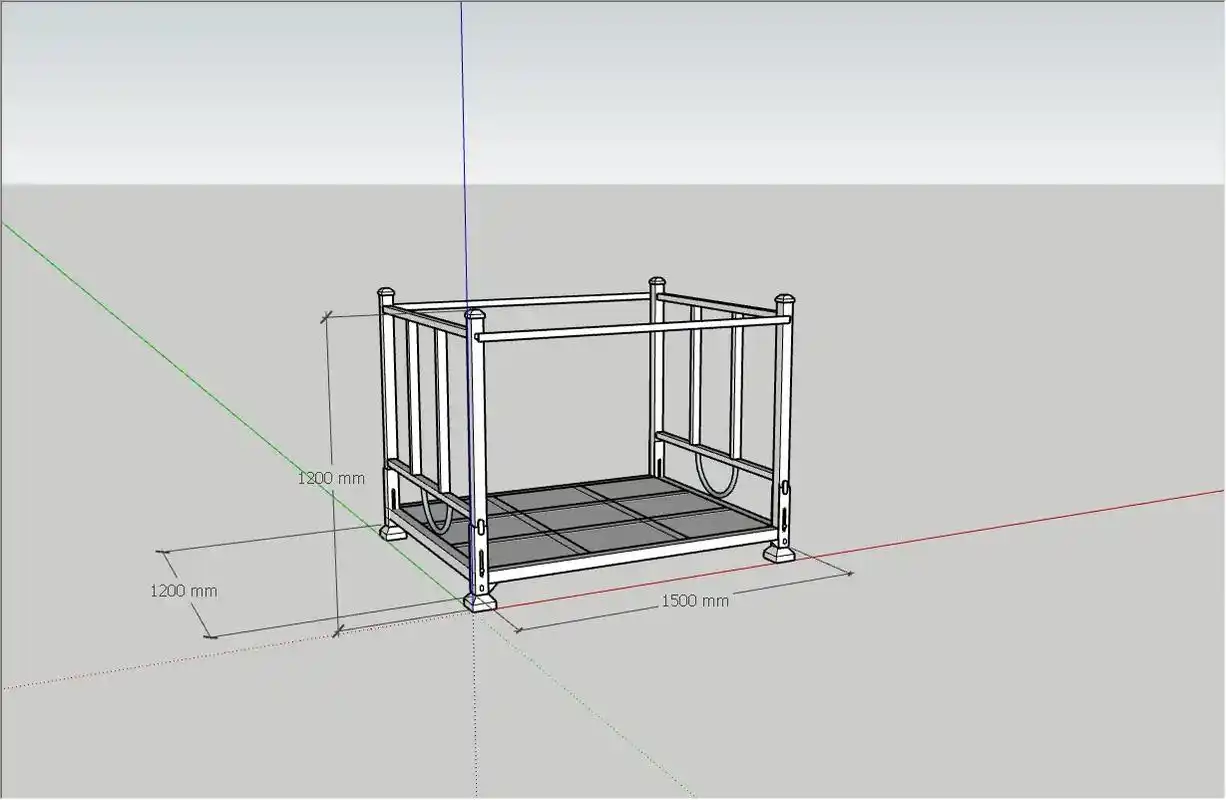The image size is (1226, 800).
Task: Select the front-left post foot at the origin
Action: [480, 601]
